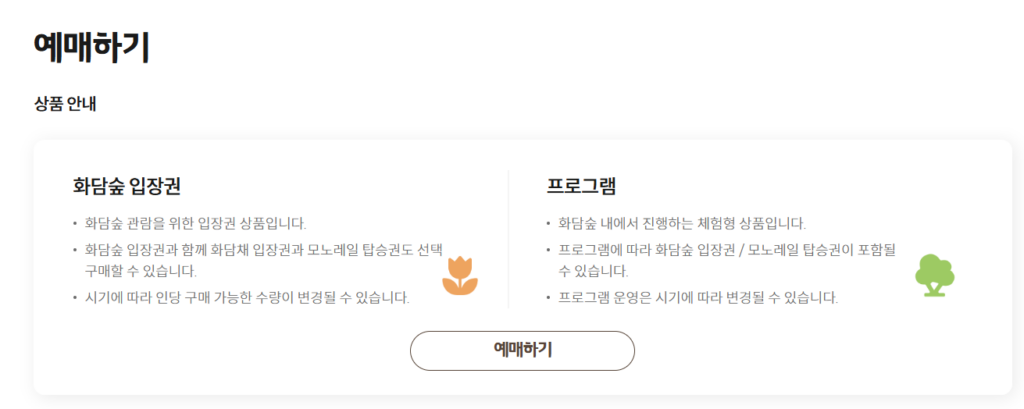Image resolution: width=1024 pixels, height=409 pixels.
Task: Click the line about 인당 구매 가능한 수량
Action: [247, 297]
